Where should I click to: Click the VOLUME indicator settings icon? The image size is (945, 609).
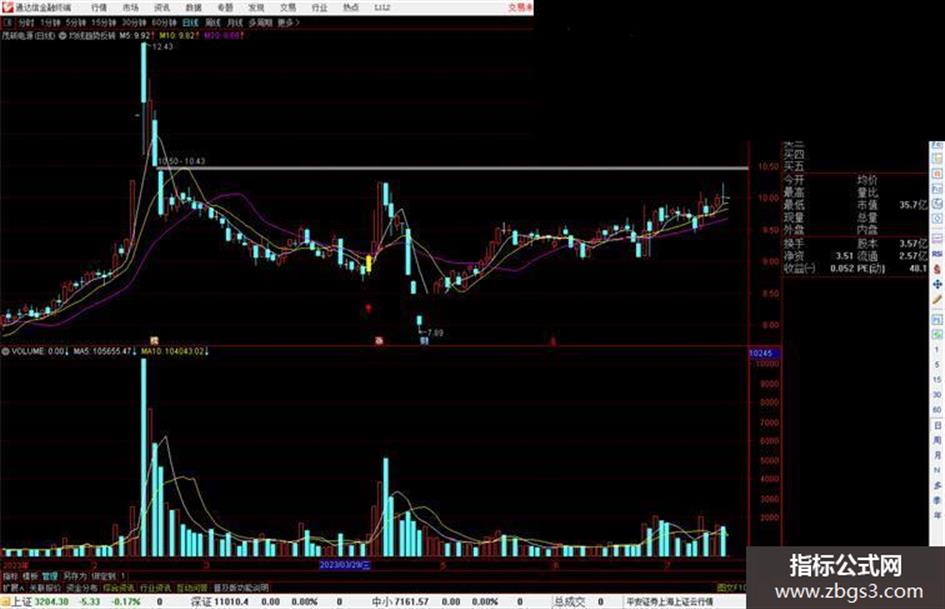point(5,351)
